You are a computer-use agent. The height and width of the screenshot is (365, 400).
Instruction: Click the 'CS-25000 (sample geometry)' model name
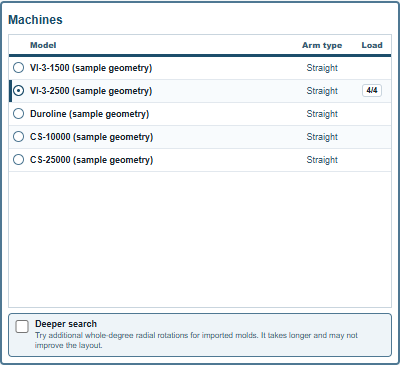tap(91, 160)
